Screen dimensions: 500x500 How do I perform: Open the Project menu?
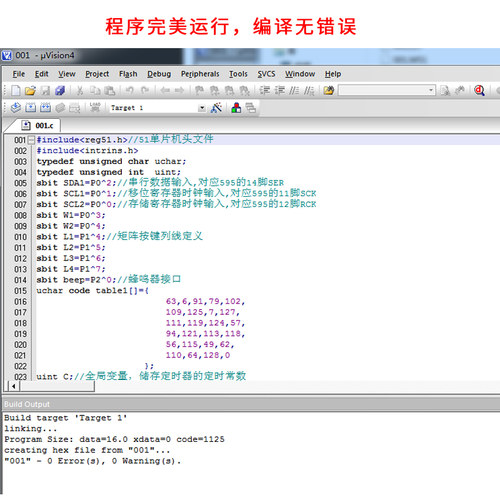[97, 74]
